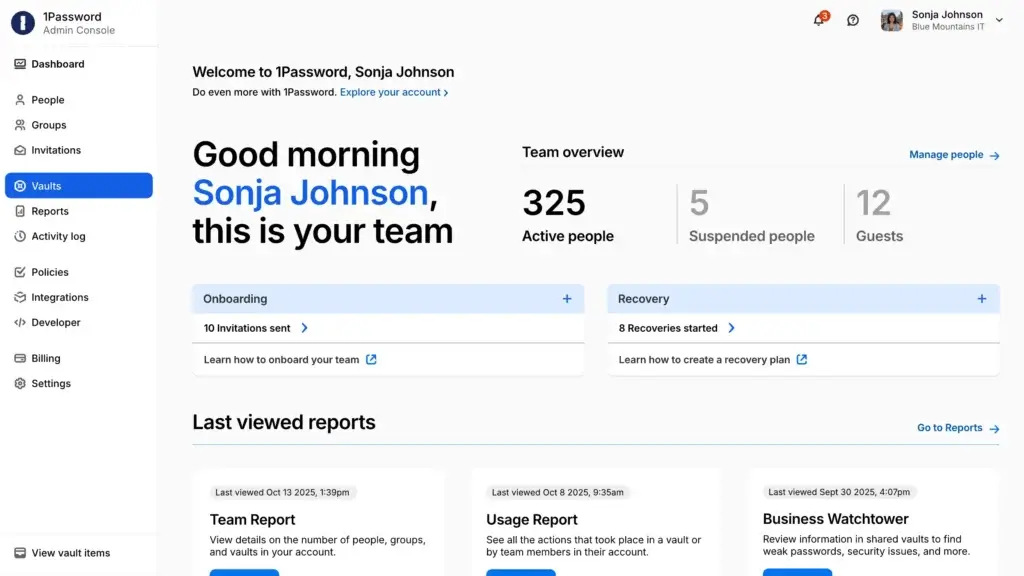Click the View vault items icon
The height and width of the screenshot is (576, 1024).
pyautogui.click(x=20, y=553)
